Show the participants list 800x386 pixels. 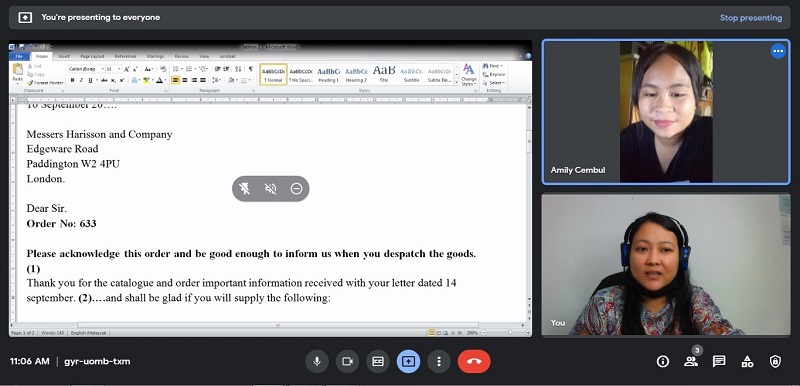[691, 362]
